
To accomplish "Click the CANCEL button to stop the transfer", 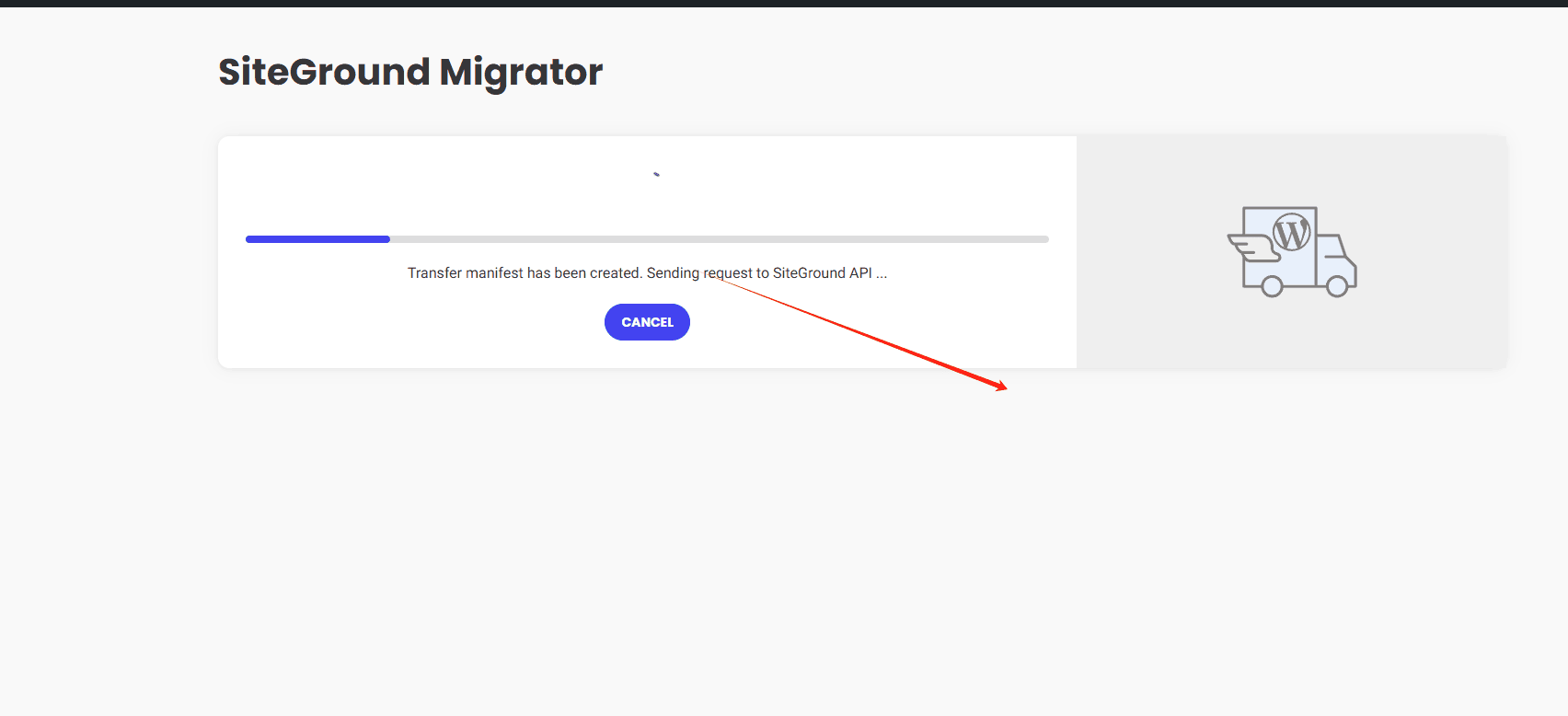I will [x=647, y=322].
